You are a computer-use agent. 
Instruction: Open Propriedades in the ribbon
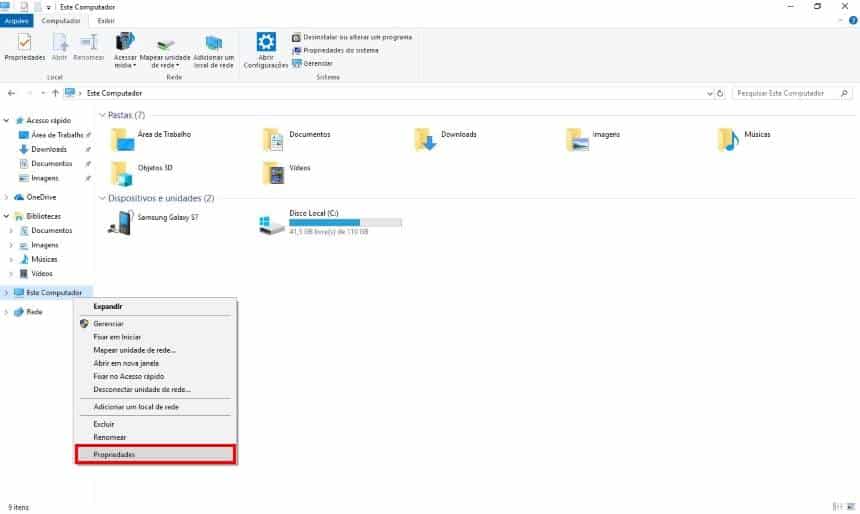tap(25, 47)
